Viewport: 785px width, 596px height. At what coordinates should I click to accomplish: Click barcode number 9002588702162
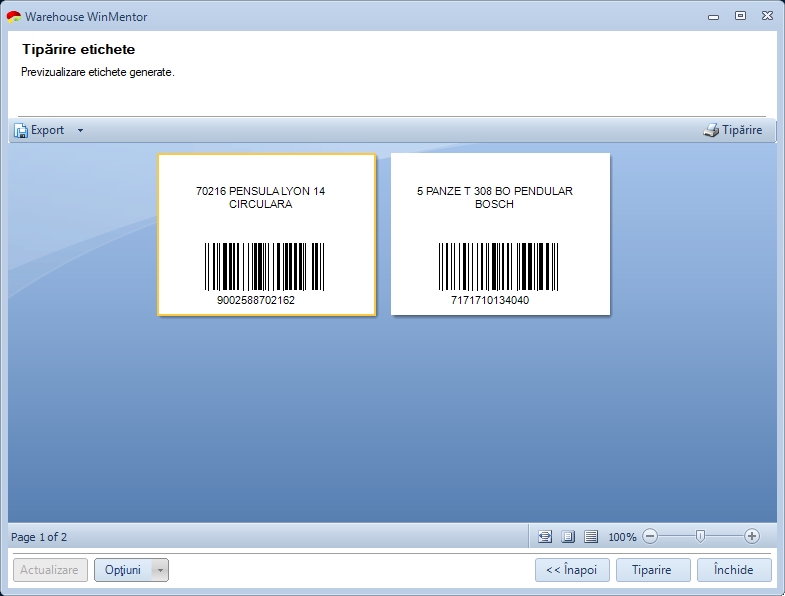pos(256,300)
